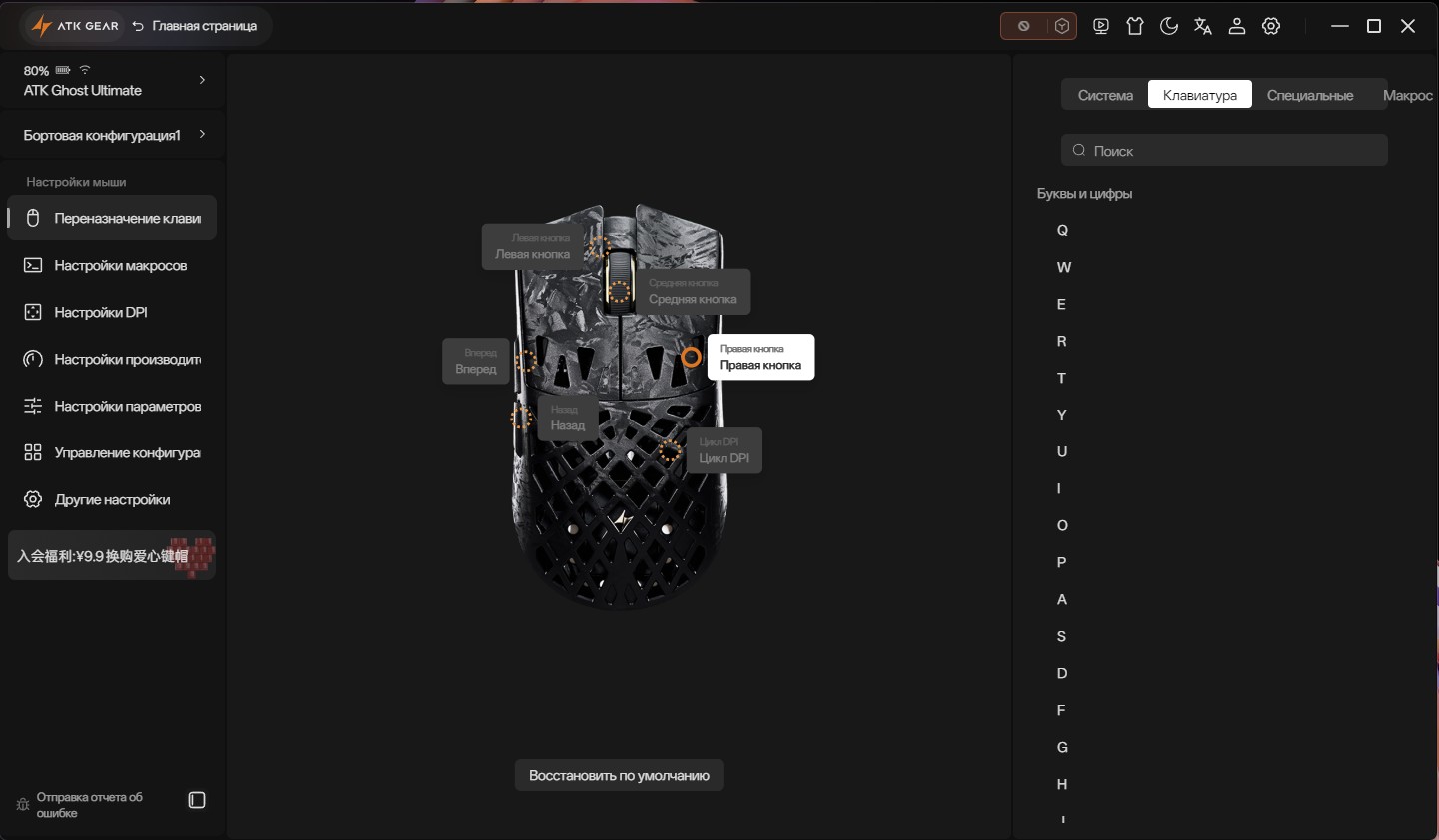
Task: Choose key D from the list
Action: tap(1062, 673)
